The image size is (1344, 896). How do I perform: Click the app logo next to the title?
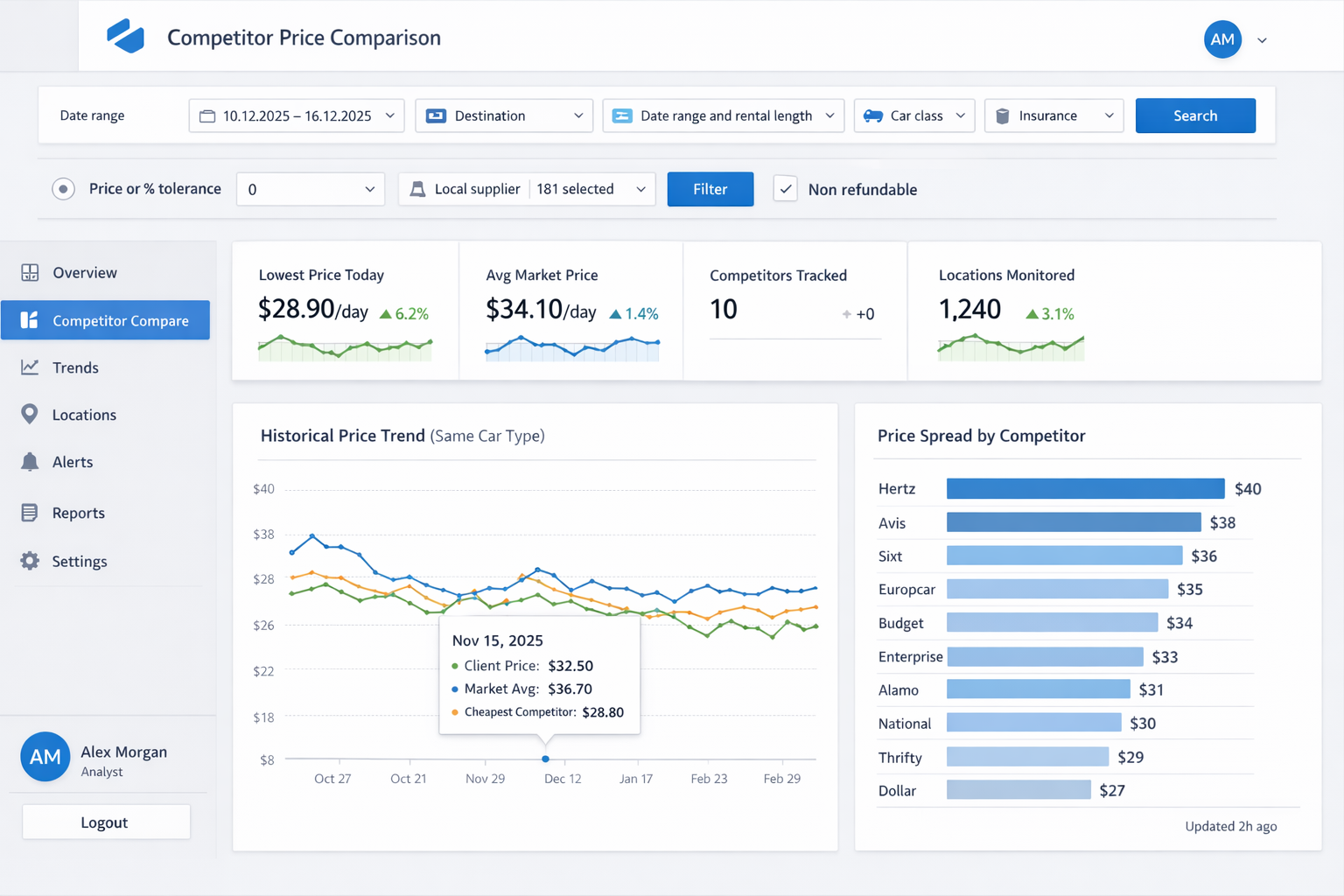125,36
